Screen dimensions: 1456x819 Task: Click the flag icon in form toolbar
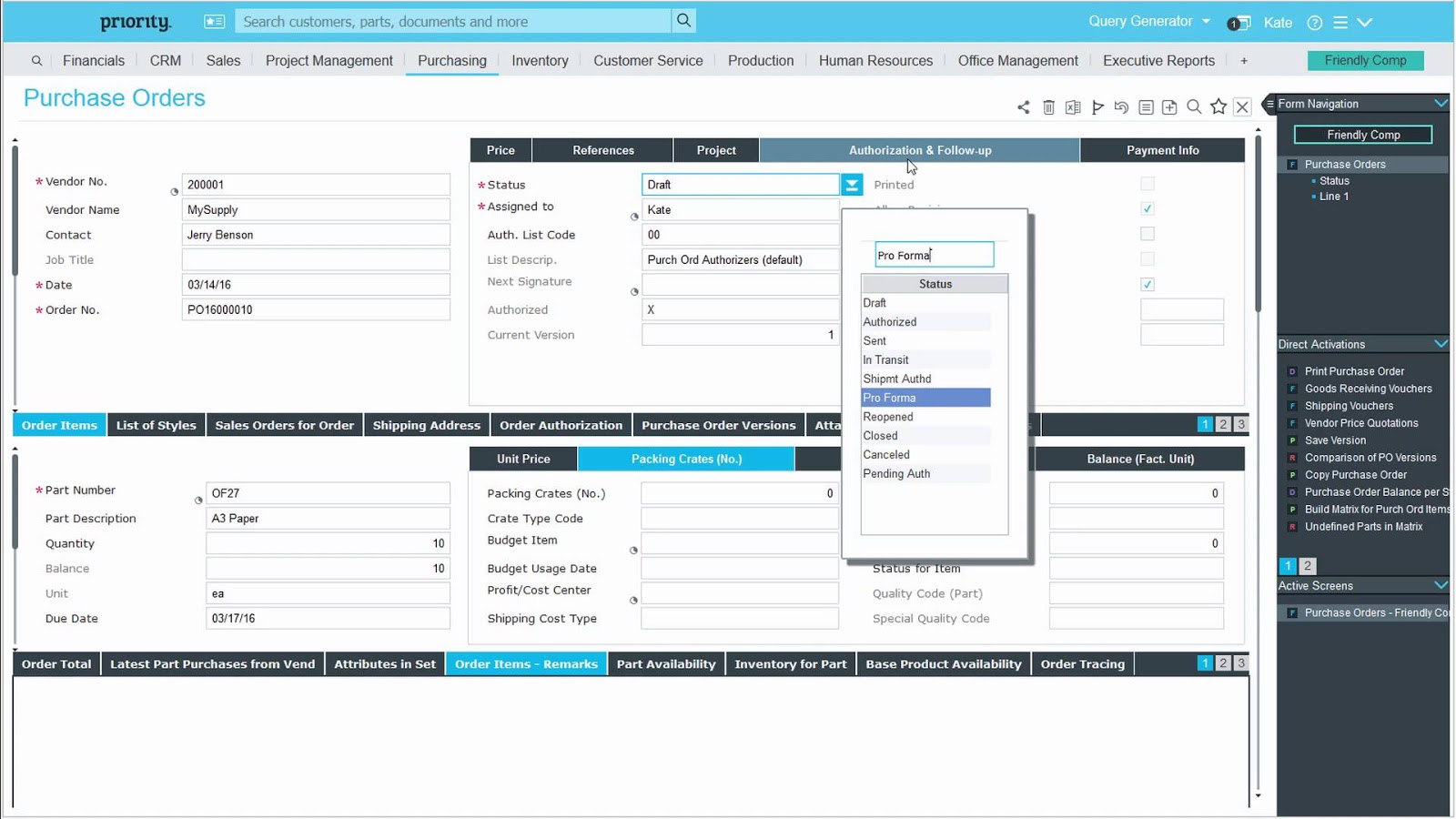point(1097,107)
